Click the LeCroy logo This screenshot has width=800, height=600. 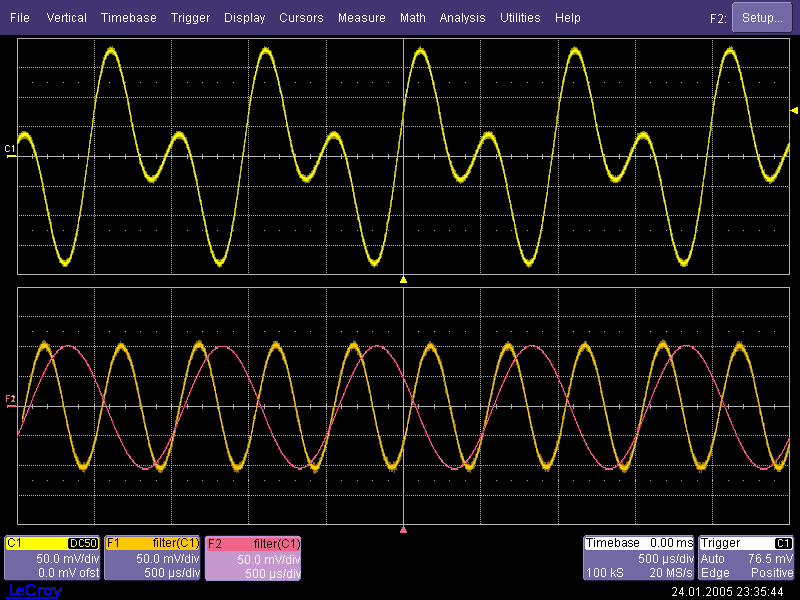(x=35, y=591)
